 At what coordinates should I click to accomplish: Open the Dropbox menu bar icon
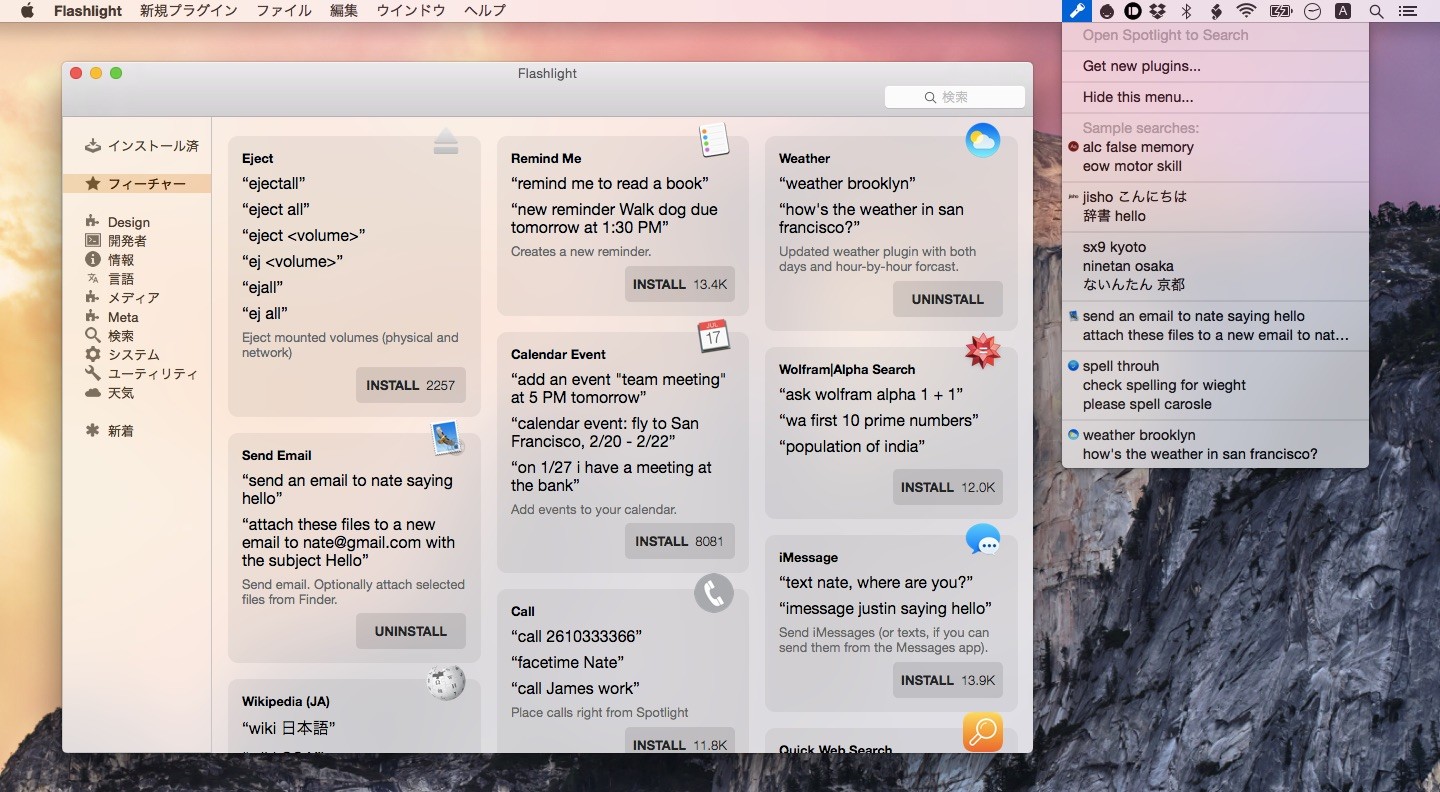click(x=1158, y=11)
